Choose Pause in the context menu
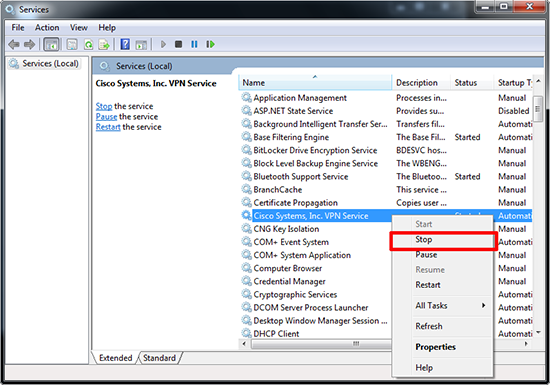550x385 pixels. pyautogui.click(x=443, y=255)
